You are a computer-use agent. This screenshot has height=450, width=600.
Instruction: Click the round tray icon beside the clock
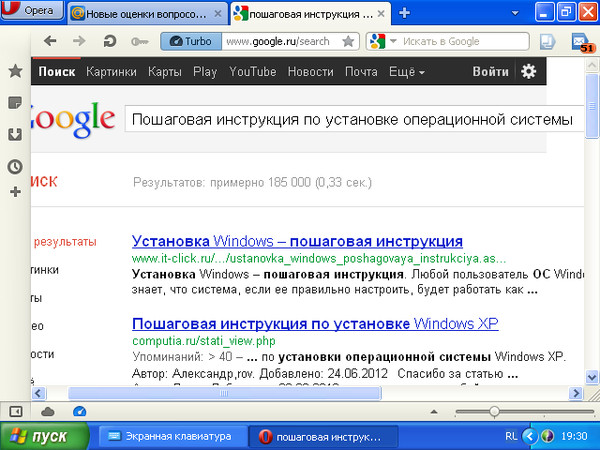click(548, 436)
